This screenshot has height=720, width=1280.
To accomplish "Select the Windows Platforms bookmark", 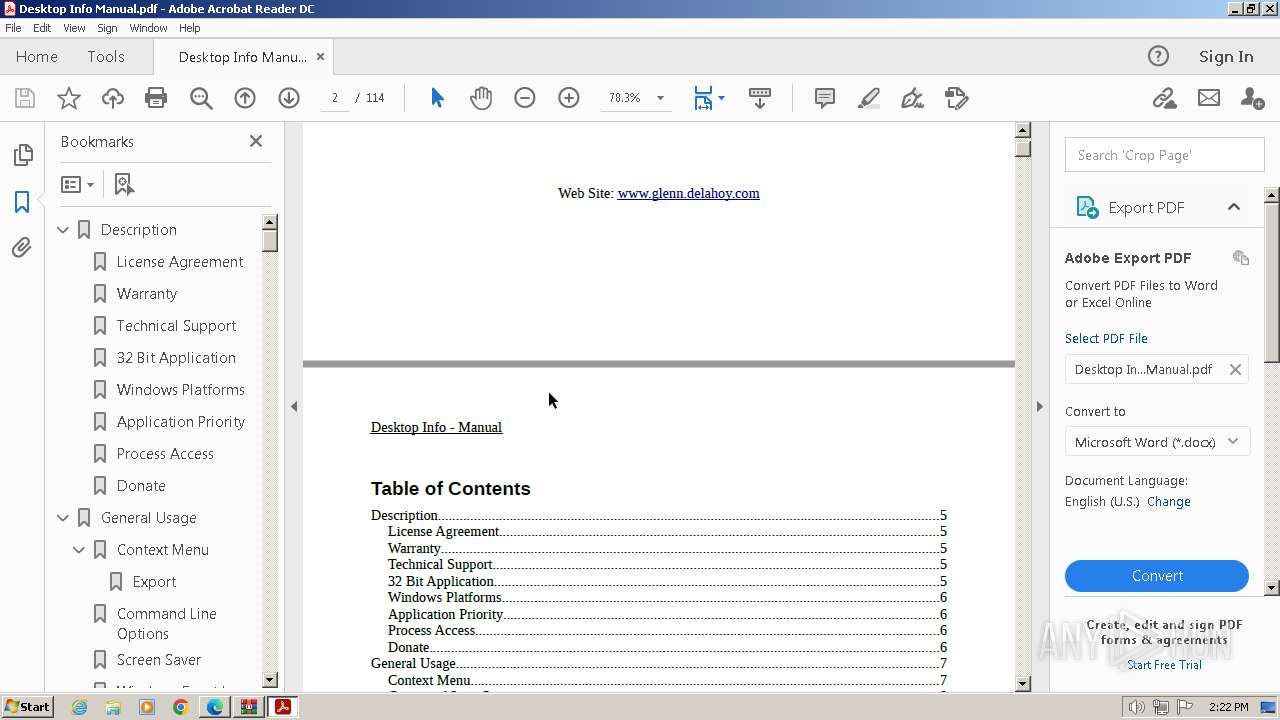I will point(181,390).
